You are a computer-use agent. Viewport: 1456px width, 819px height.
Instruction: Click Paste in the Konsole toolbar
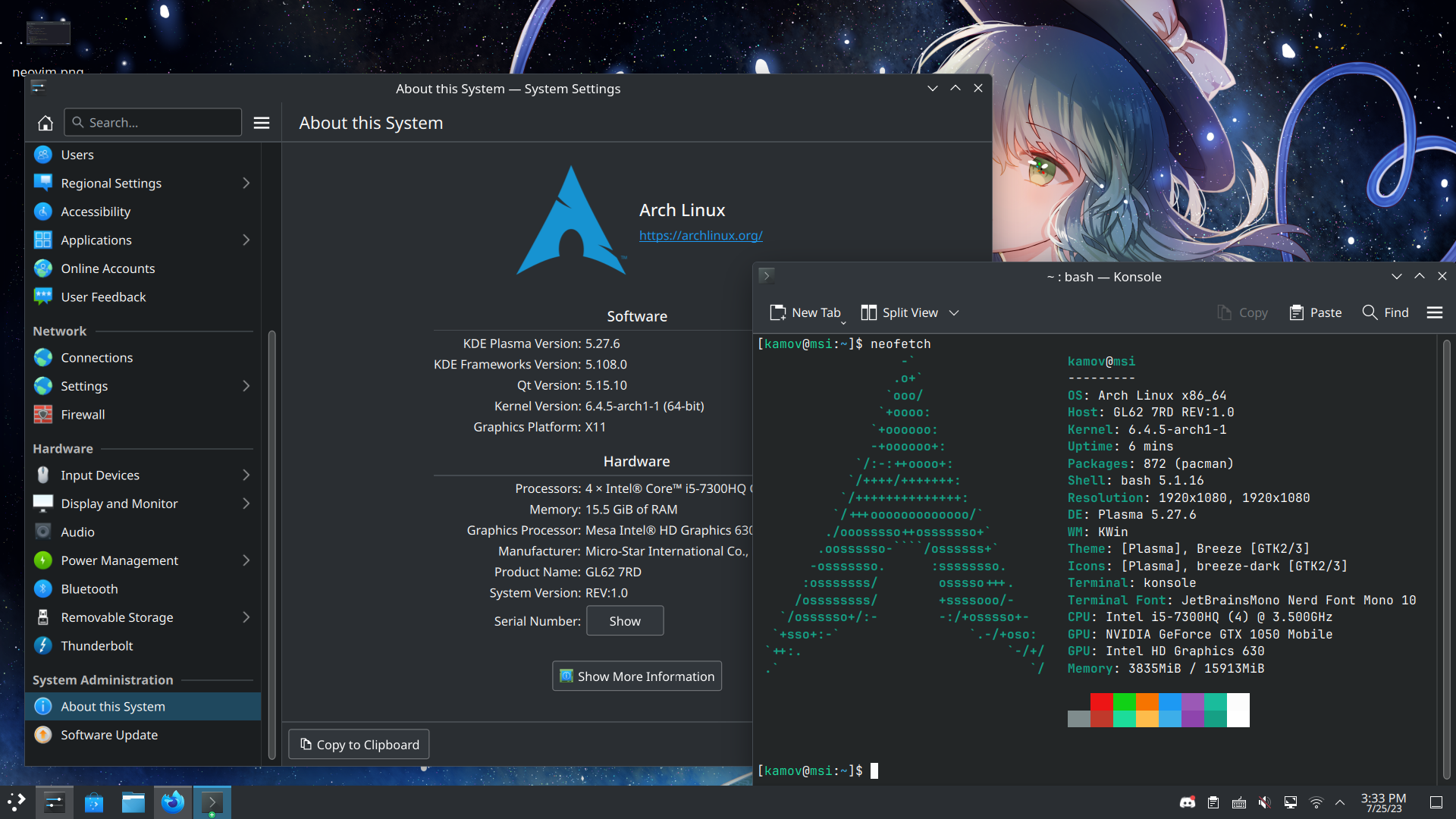1316,312
